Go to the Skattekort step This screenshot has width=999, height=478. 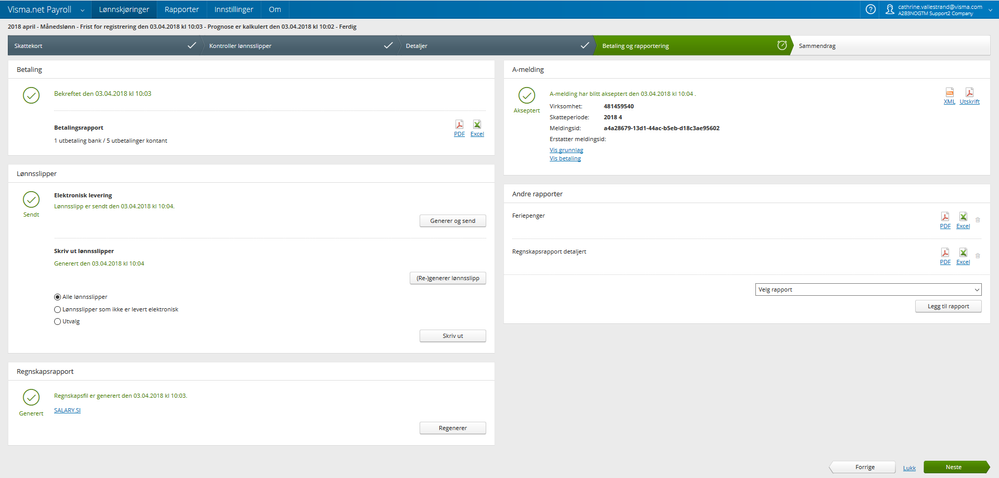[104, 46]
